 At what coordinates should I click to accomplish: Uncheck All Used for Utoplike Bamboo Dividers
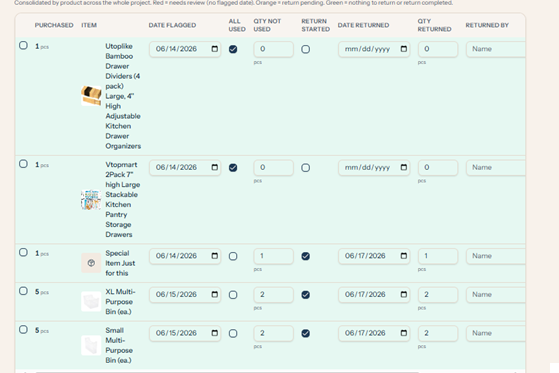pyautogui.click(x=233, y=49)
